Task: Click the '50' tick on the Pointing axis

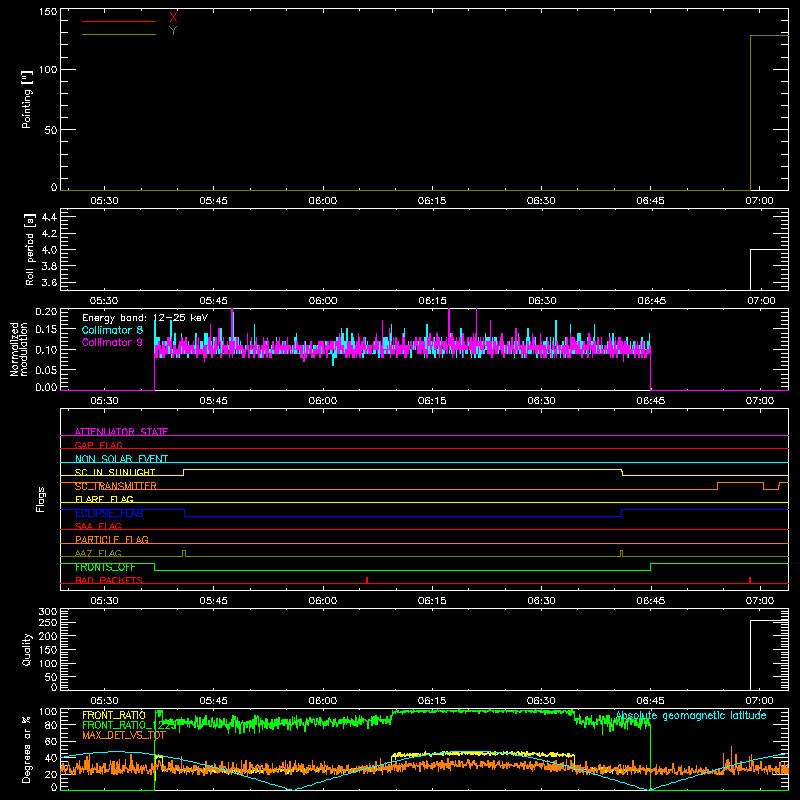Action: [51, 130]
